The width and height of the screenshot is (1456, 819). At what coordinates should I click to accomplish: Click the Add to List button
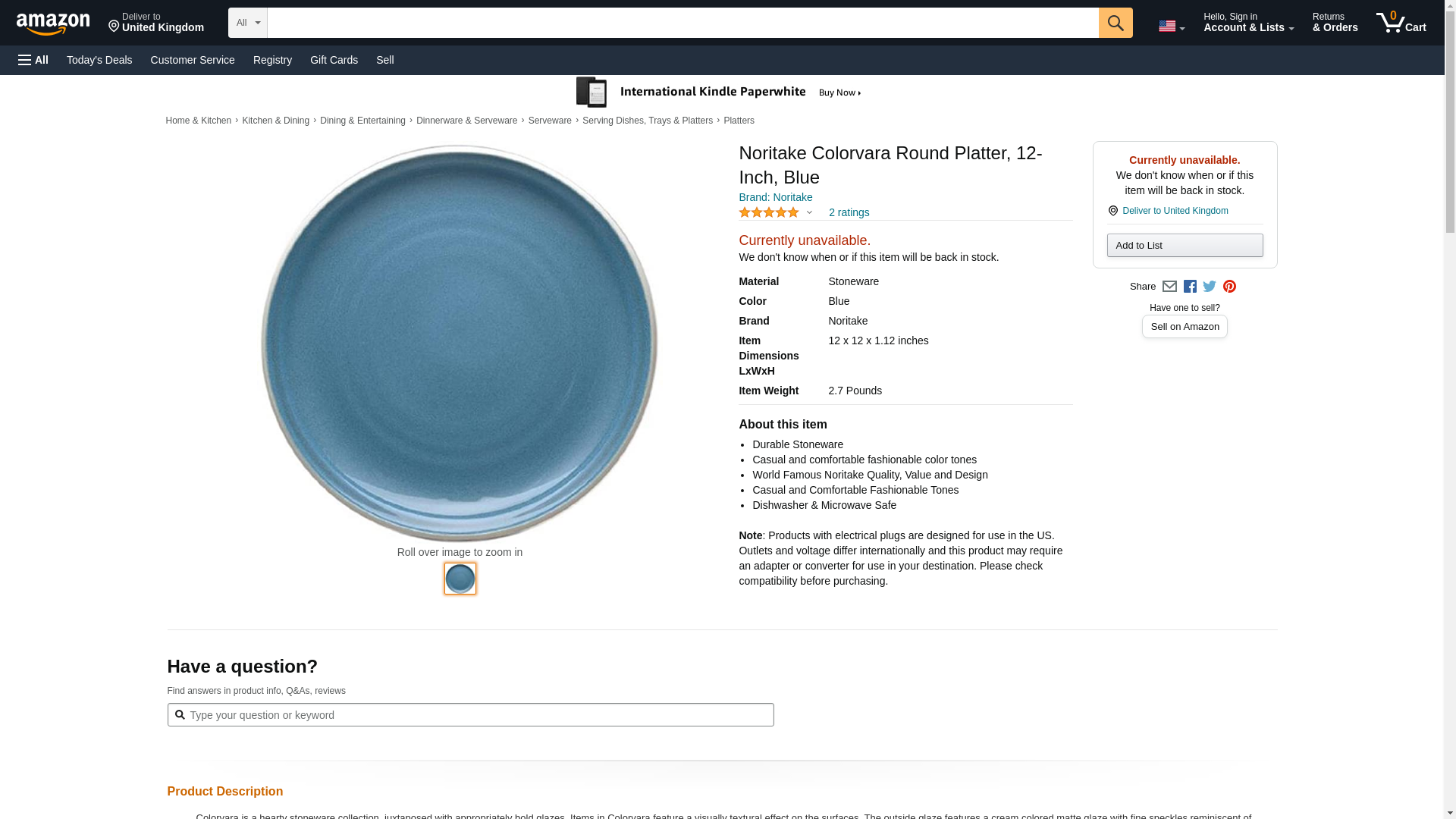pyautogui.click(x=1185, y=246)
